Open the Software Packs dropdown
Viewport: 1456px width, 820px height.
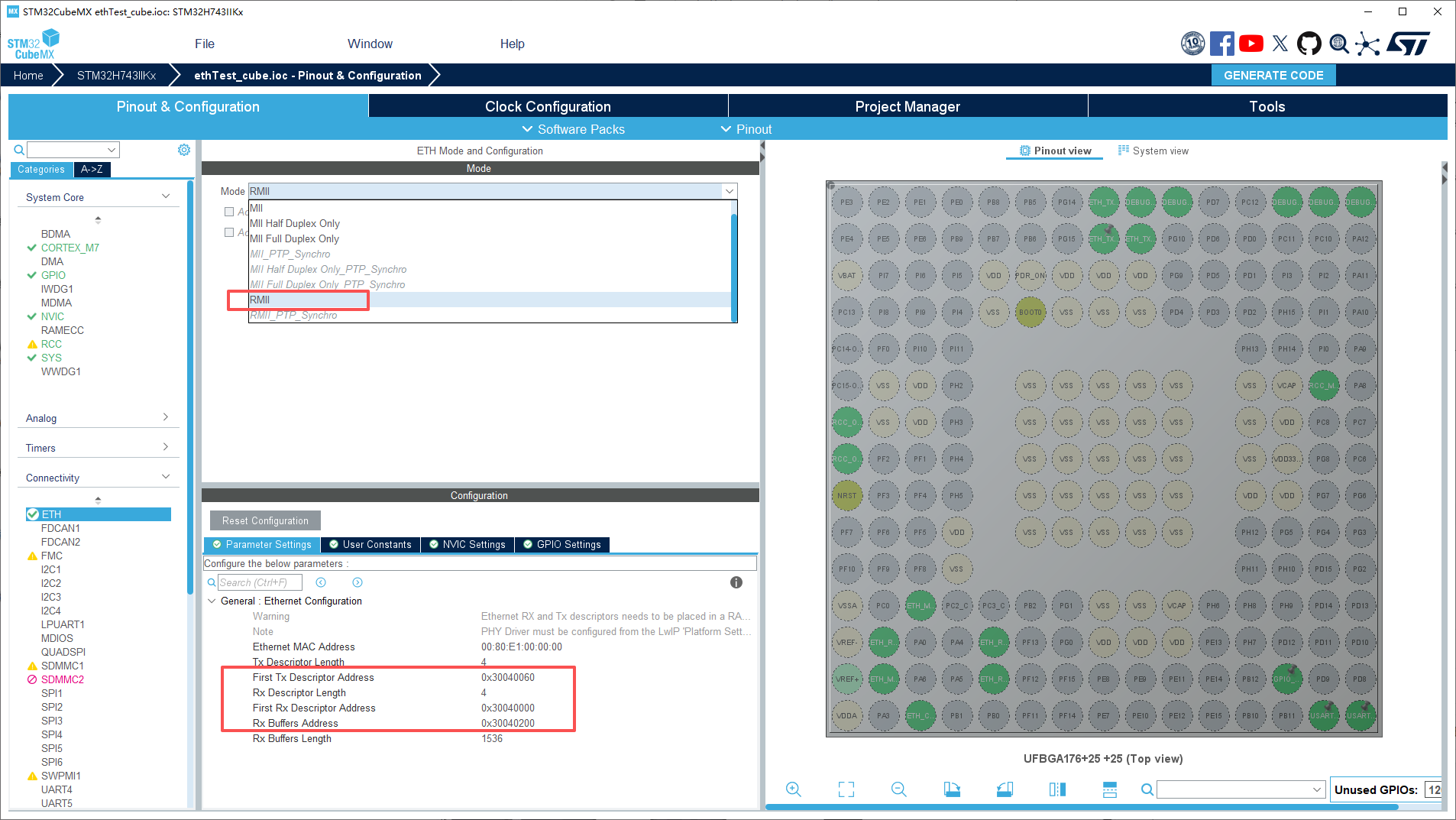pos(573,129)
